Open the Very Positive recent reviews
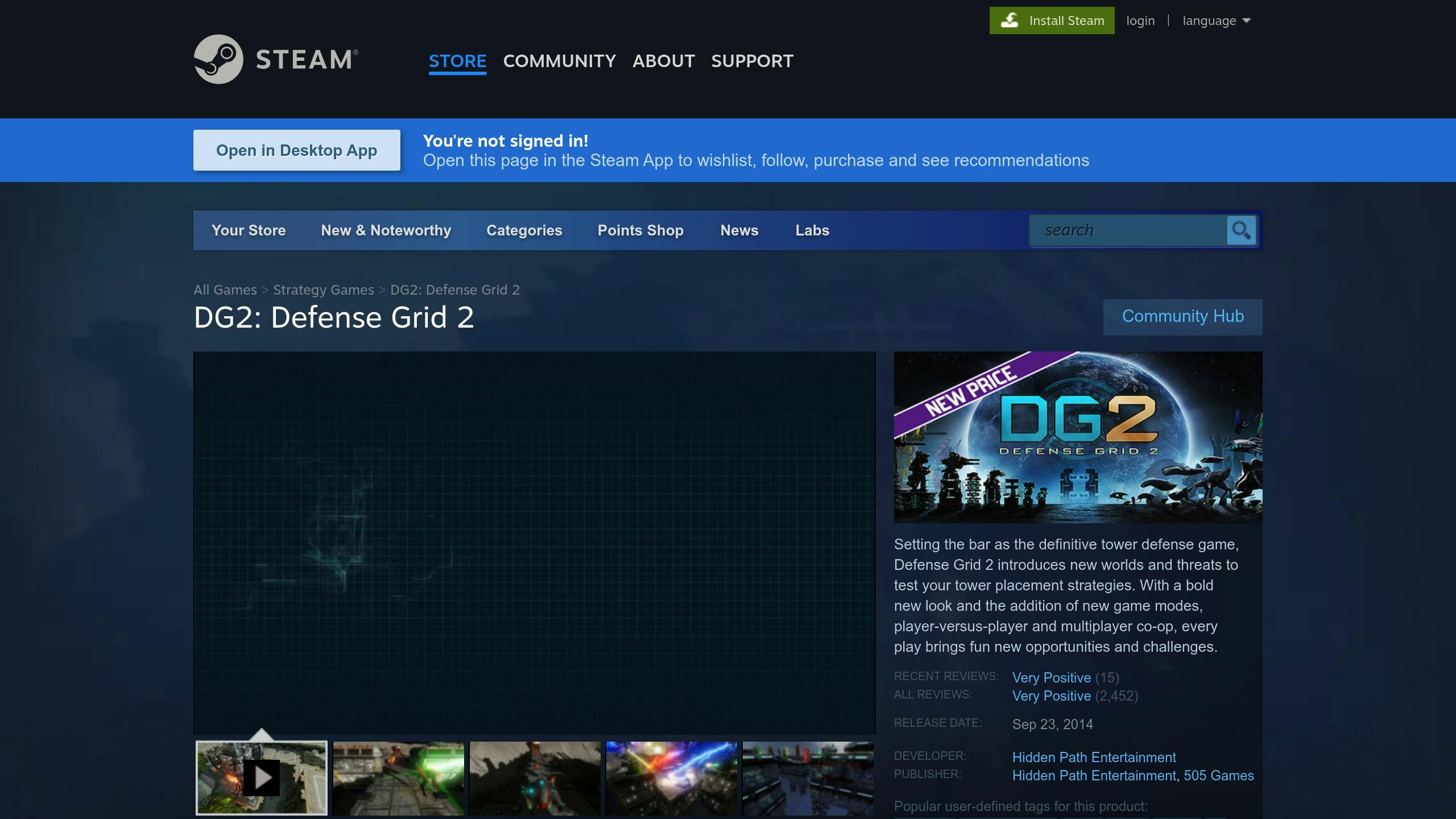 (1050, 677)
